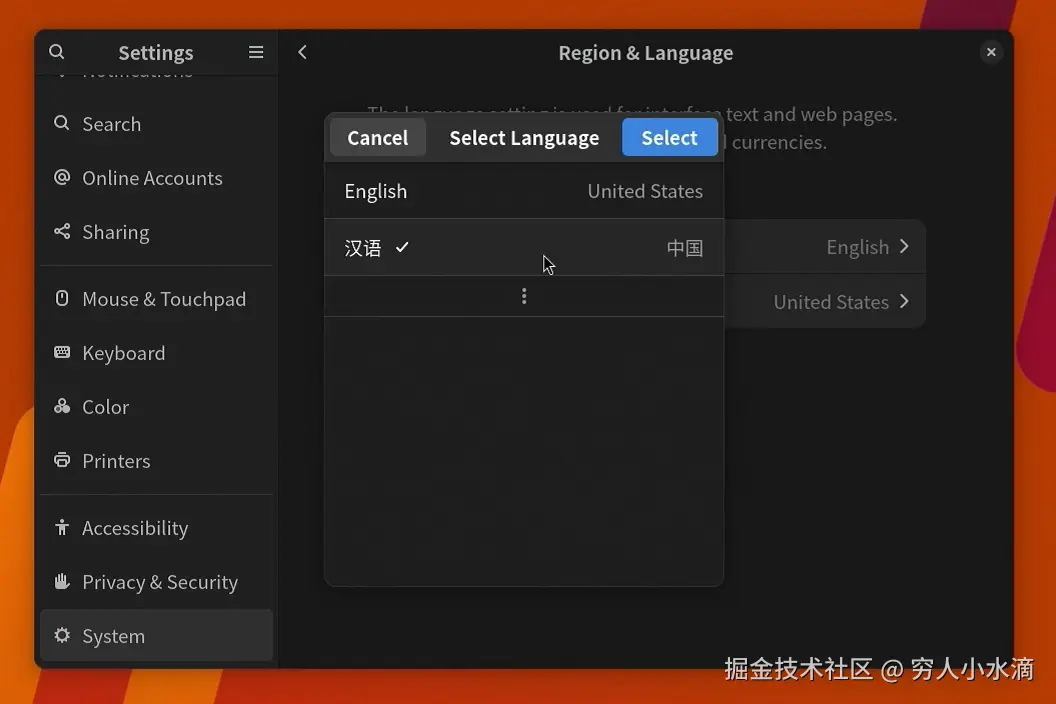
Task: Click the Mouse & Touchpad icon
Action: point(62,298)
